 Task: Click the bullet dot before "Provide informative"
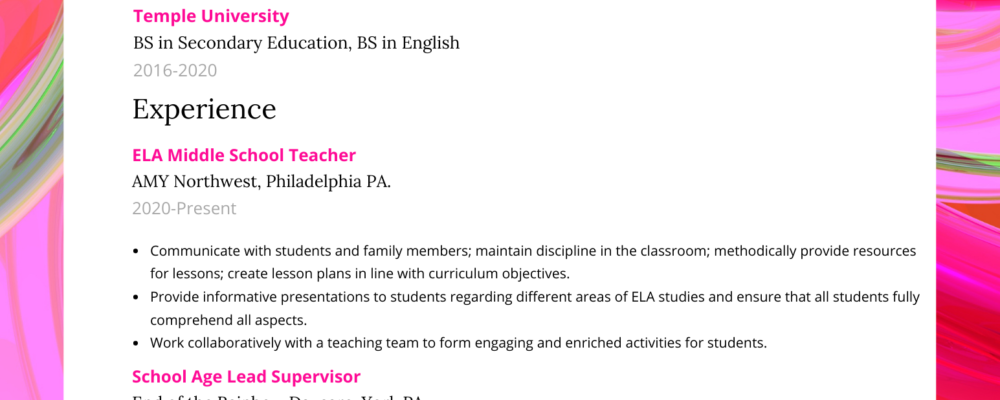[136, 298]
